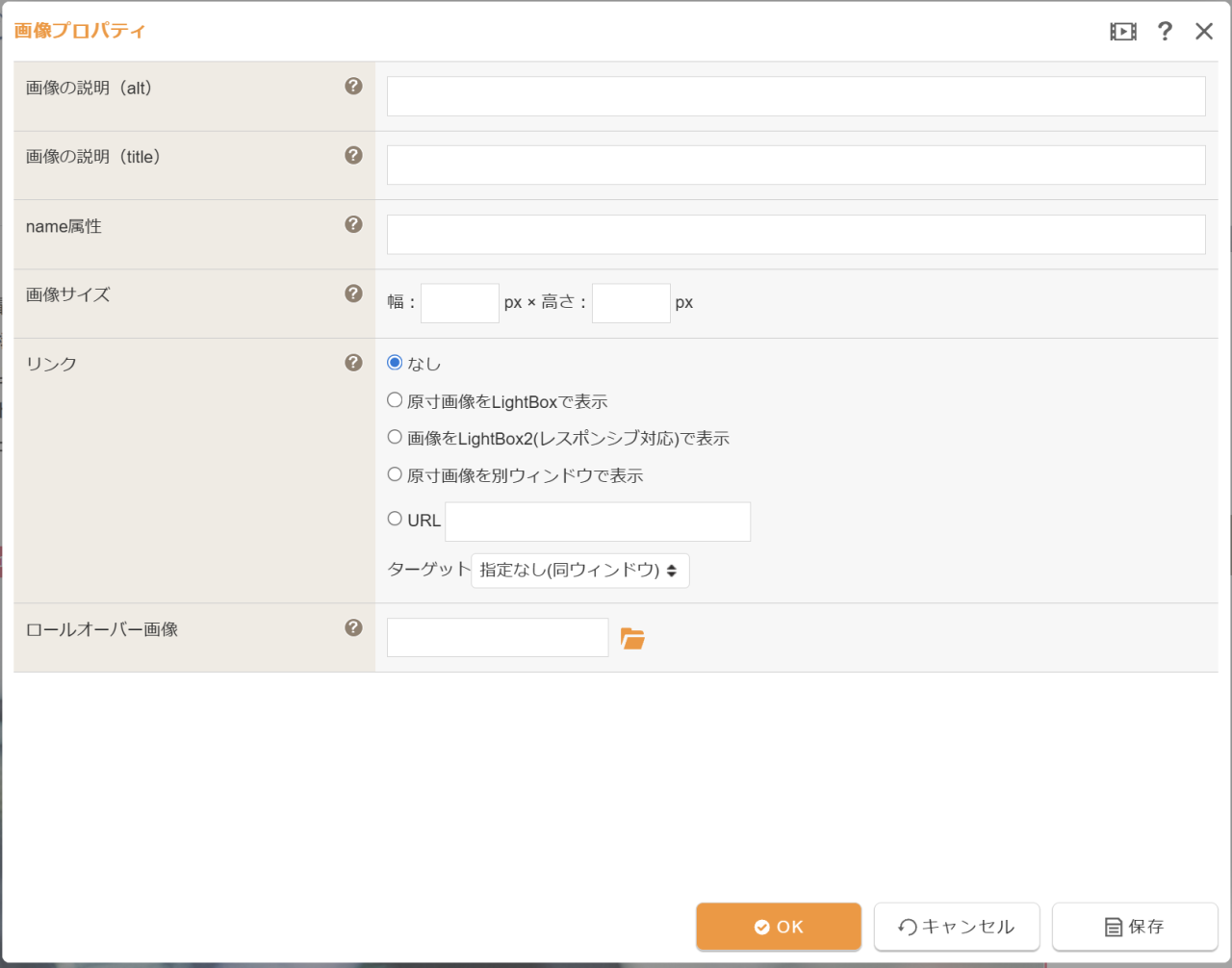Click help icon for 画像の説明 (alt)
1232x968 pixels.
(353, 87)
